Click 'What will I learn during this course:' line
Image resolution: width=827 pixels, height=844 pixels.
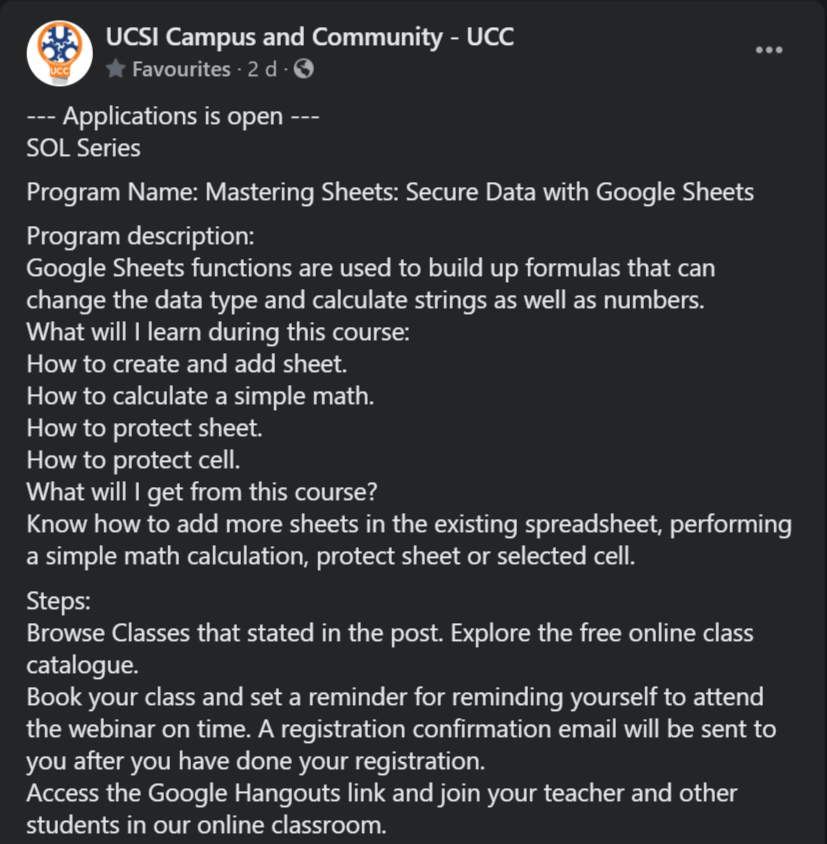[x=218, y=332]
